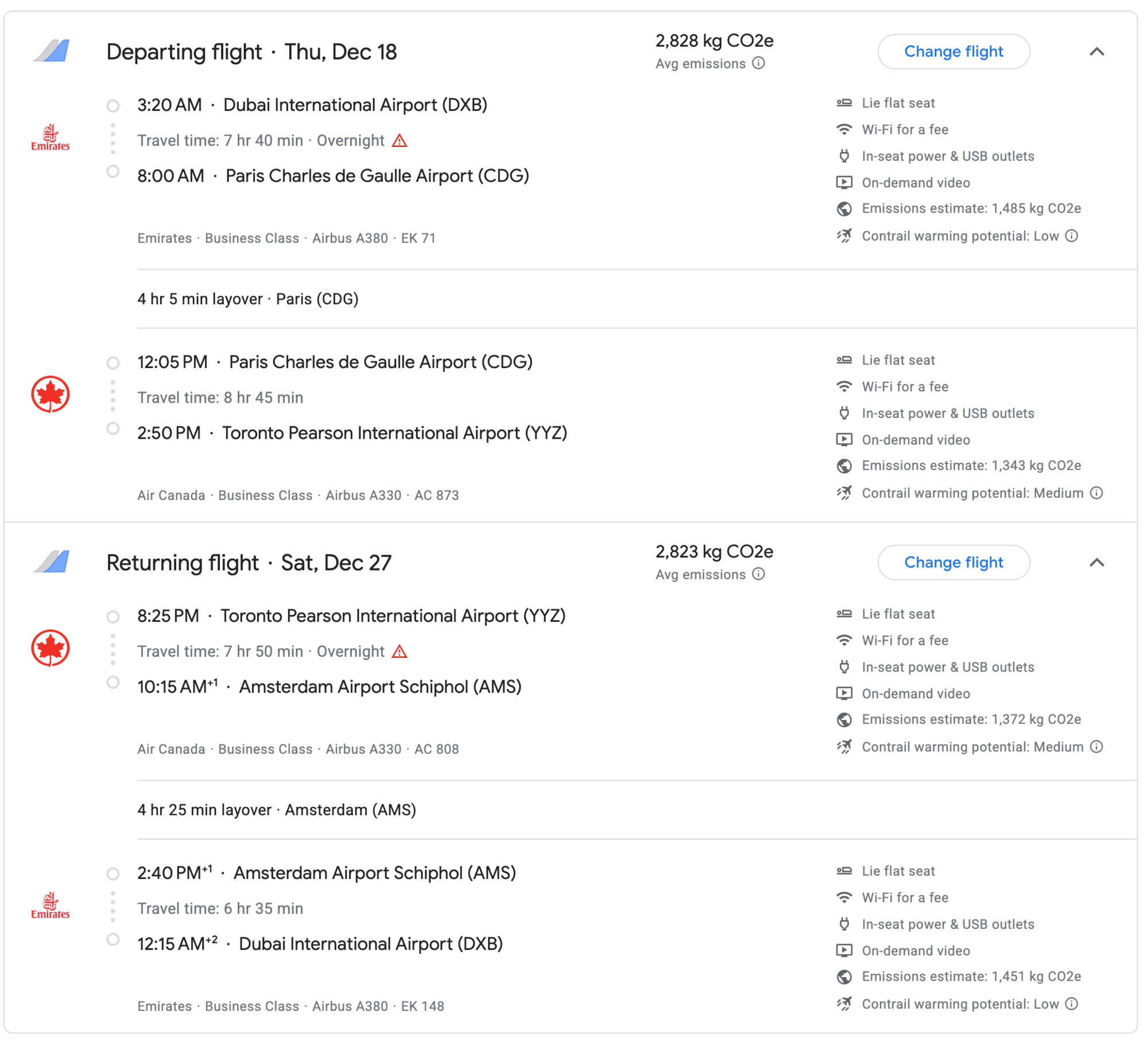Image resolution: width=1148 pixels, height=1042 pixels.
Task: Change the departing flight
Action: coord(953,52)
